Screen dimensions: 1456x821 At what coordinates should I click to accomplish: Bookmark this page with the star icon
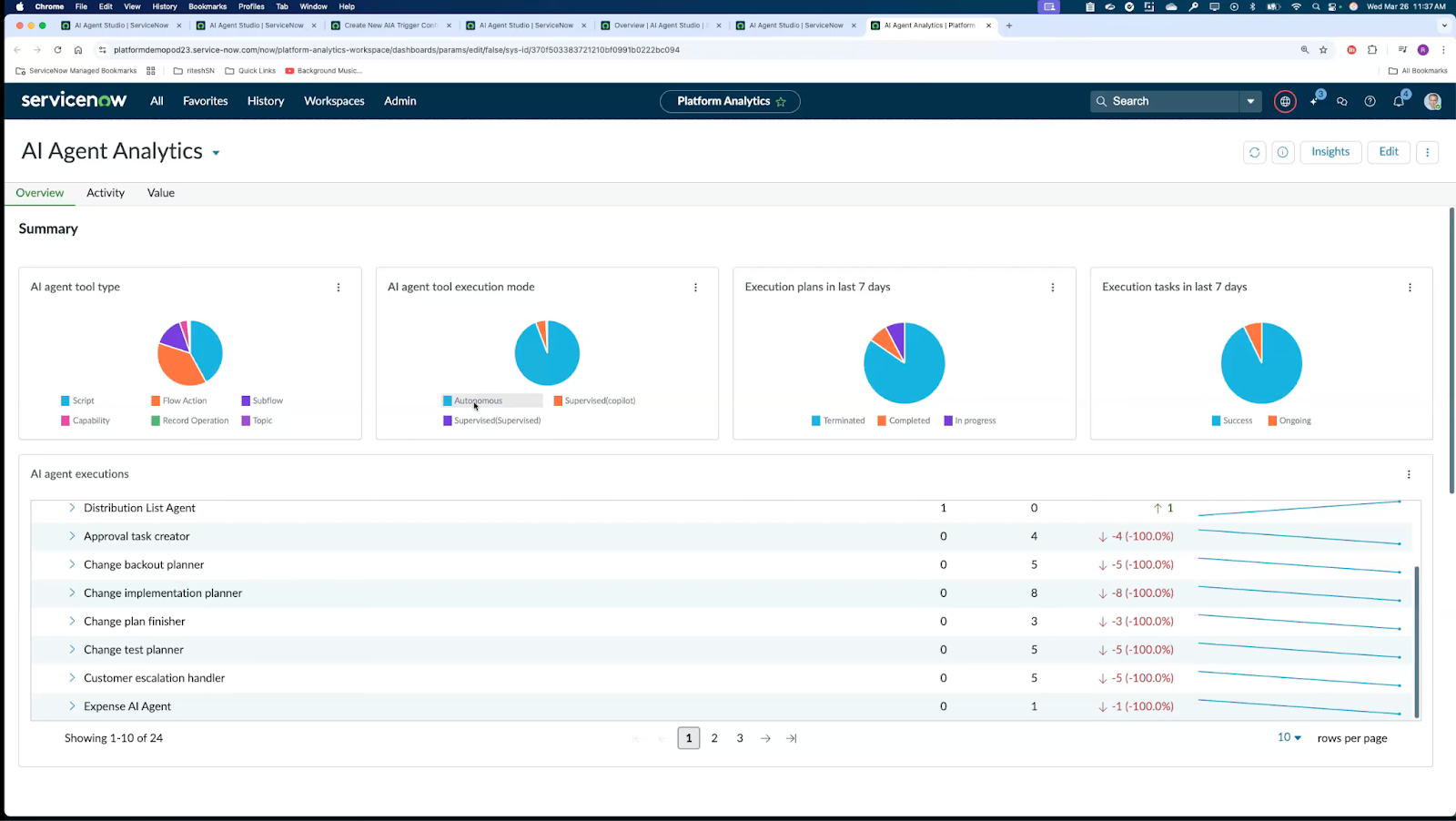pos(1323,50)
